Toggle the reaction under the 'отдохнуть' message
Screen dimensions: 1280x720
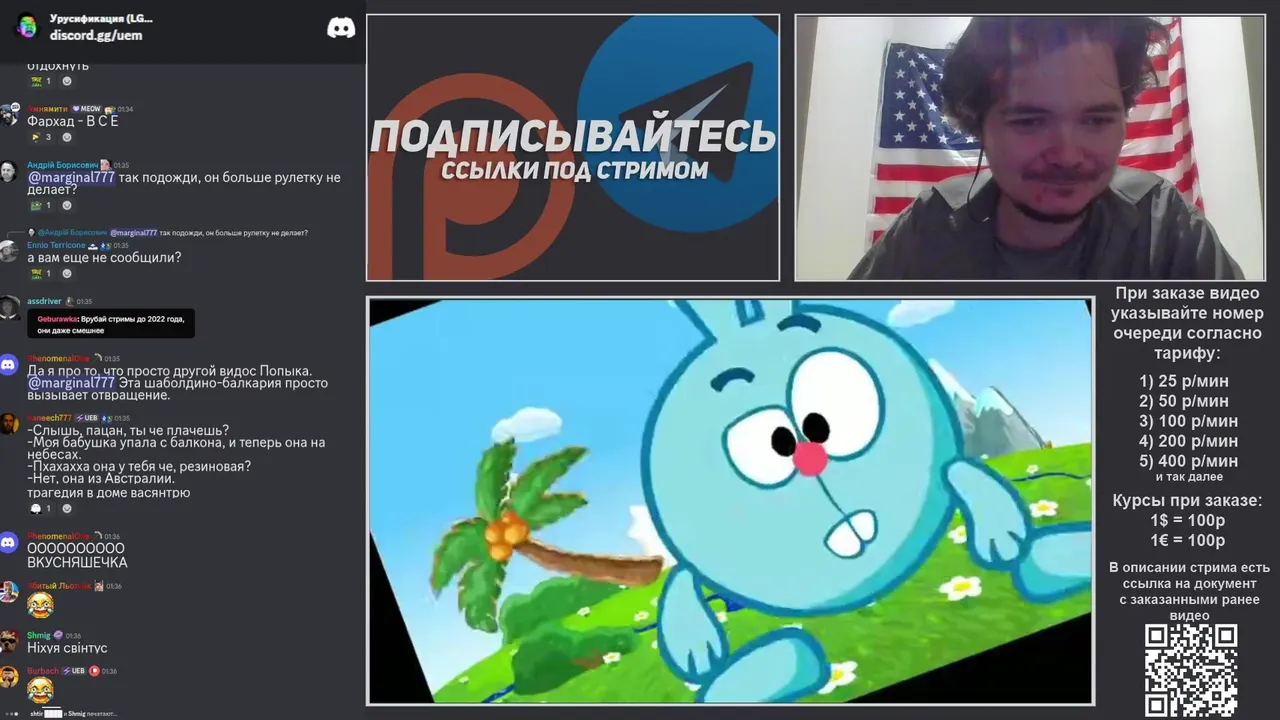pos(41,81)
